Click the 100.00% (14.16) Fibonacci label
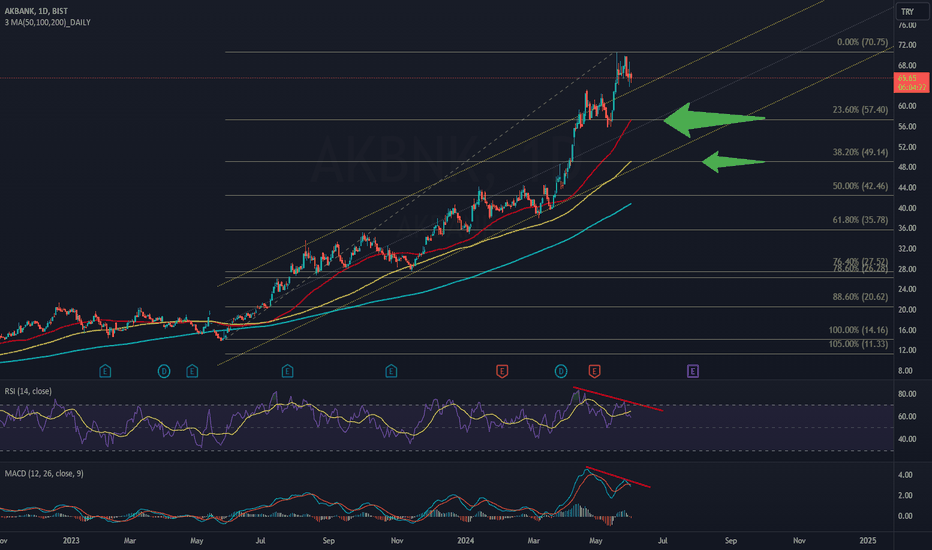 click(858, 330)
